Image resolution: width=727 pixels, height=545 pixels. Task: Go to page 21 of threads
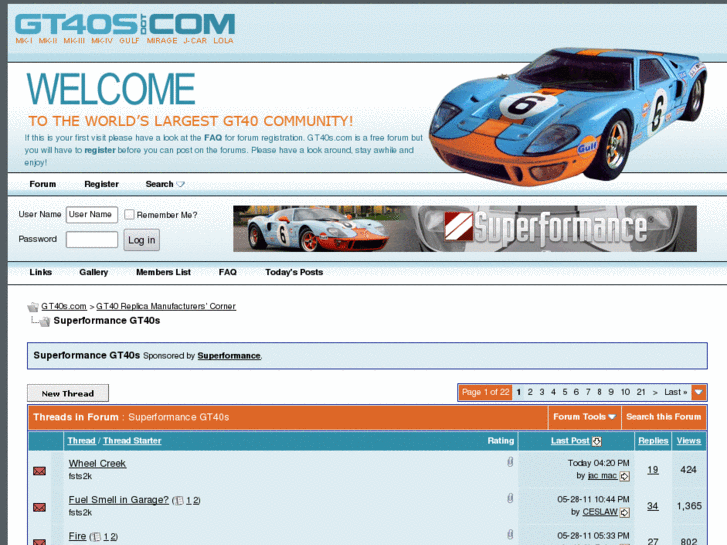641,392
